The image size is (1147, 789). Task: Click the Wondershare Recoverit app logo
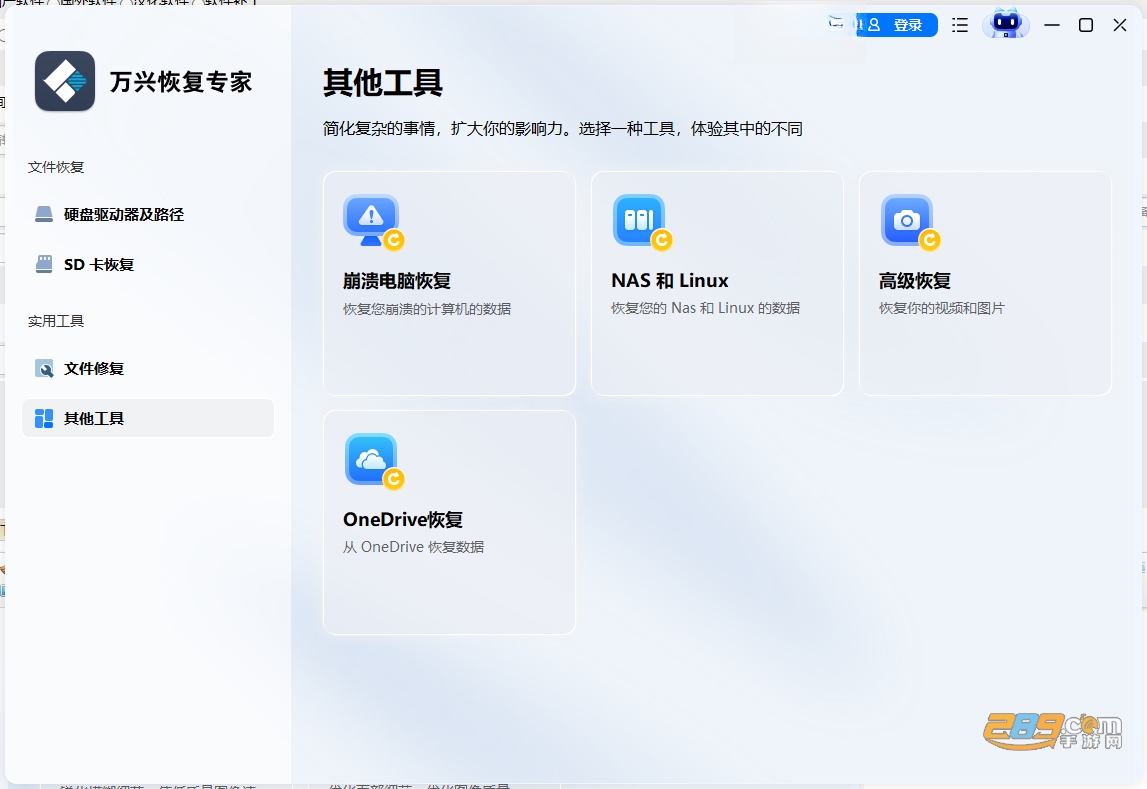[65, 81]
